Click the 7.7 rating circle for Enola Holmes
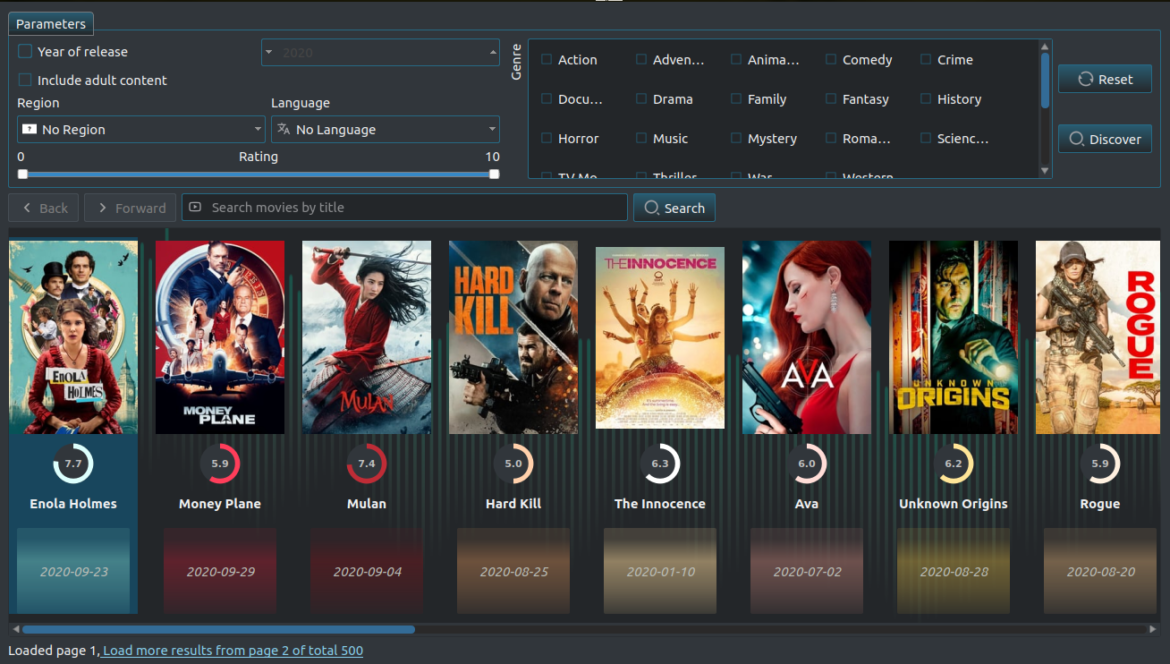The image size is (1170, 664). 73,464
